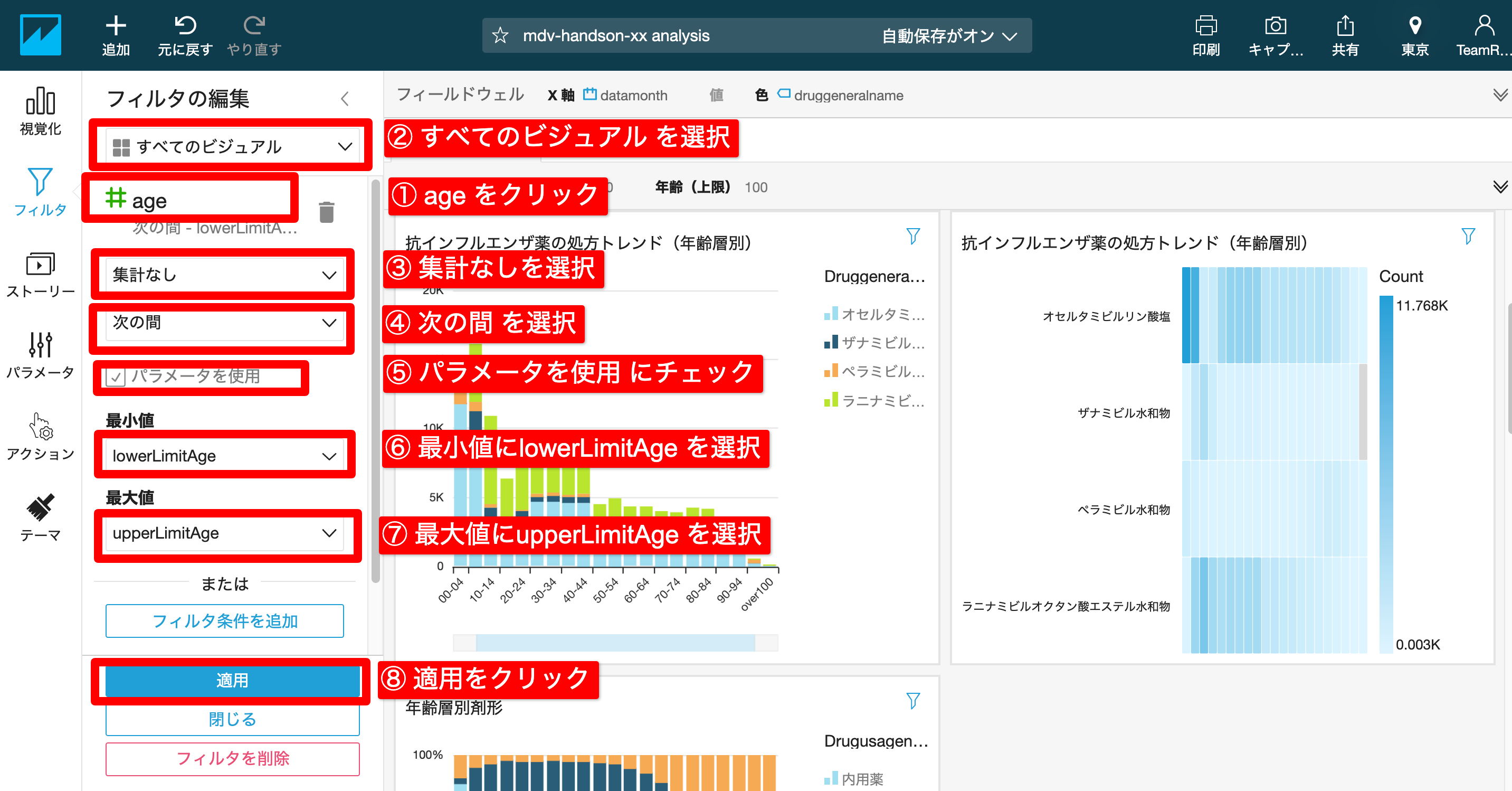Click the キャプチャ camera icon
The width and height of the screenshot is (1512, 791).
[x=1275, y=26]
